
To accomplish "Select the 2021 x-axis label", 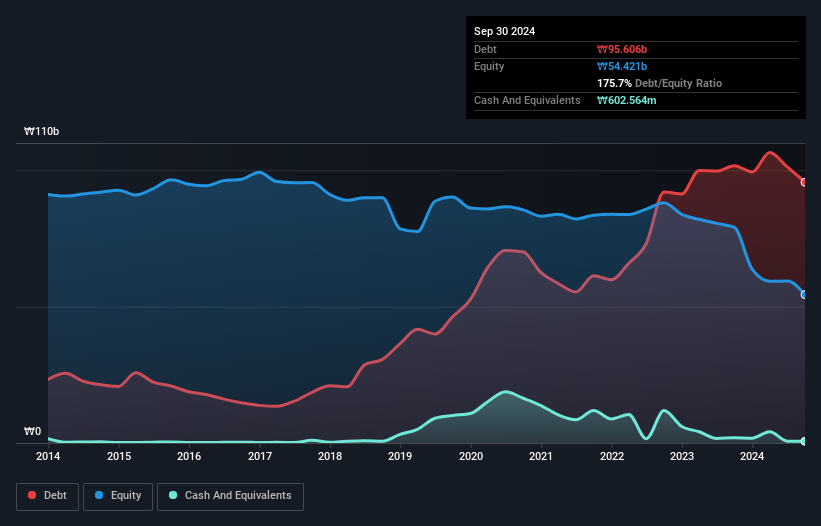I will point(541,456).
